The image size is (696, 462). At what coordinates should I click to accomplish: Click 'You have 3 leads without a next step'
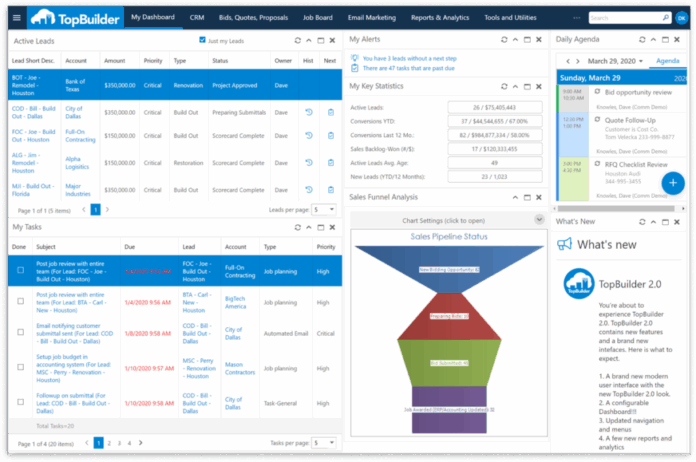click(409, 59)
